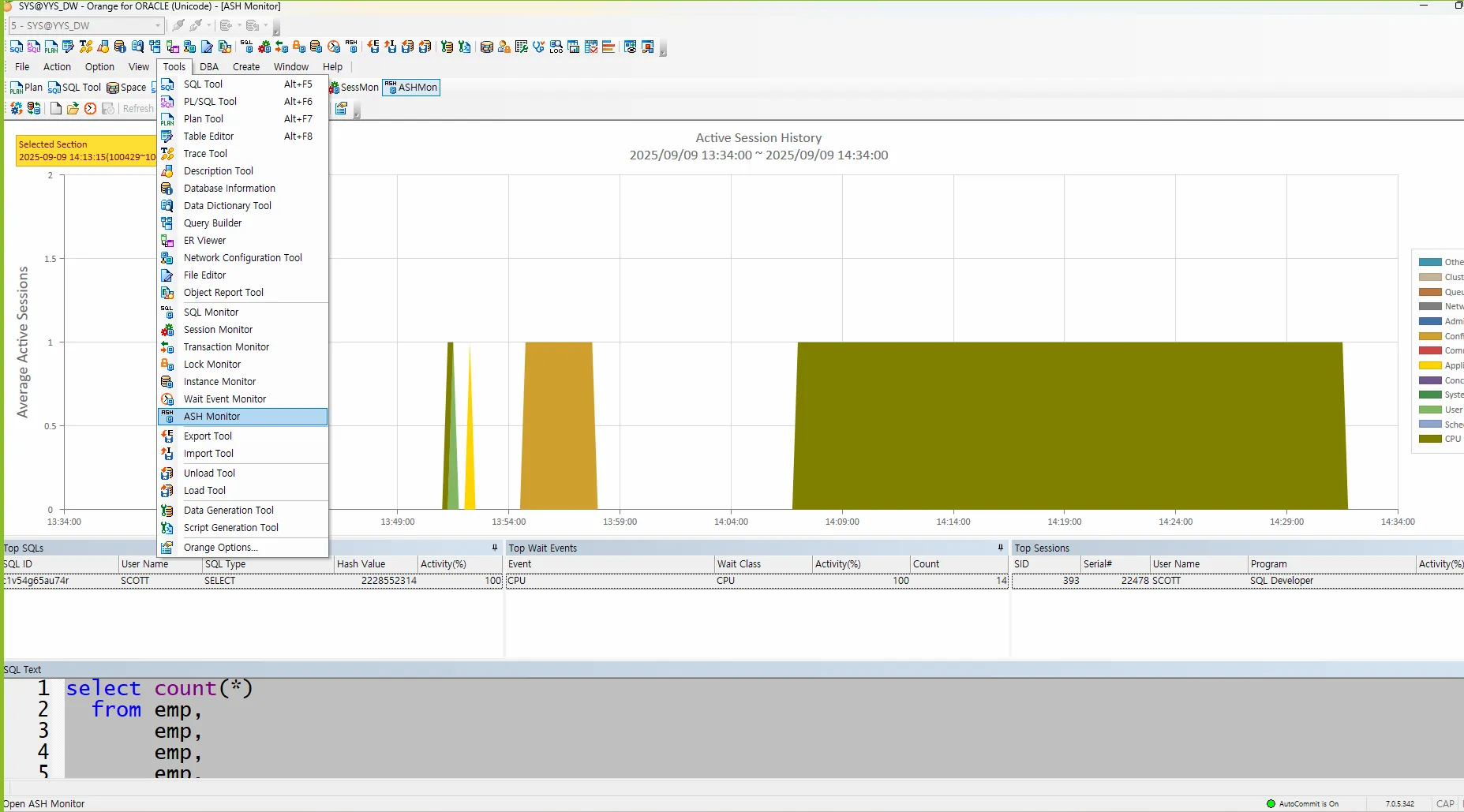Click the Export Tool toolbar icon
This screenshot has width=1464, height=812.
coord(373,47)
